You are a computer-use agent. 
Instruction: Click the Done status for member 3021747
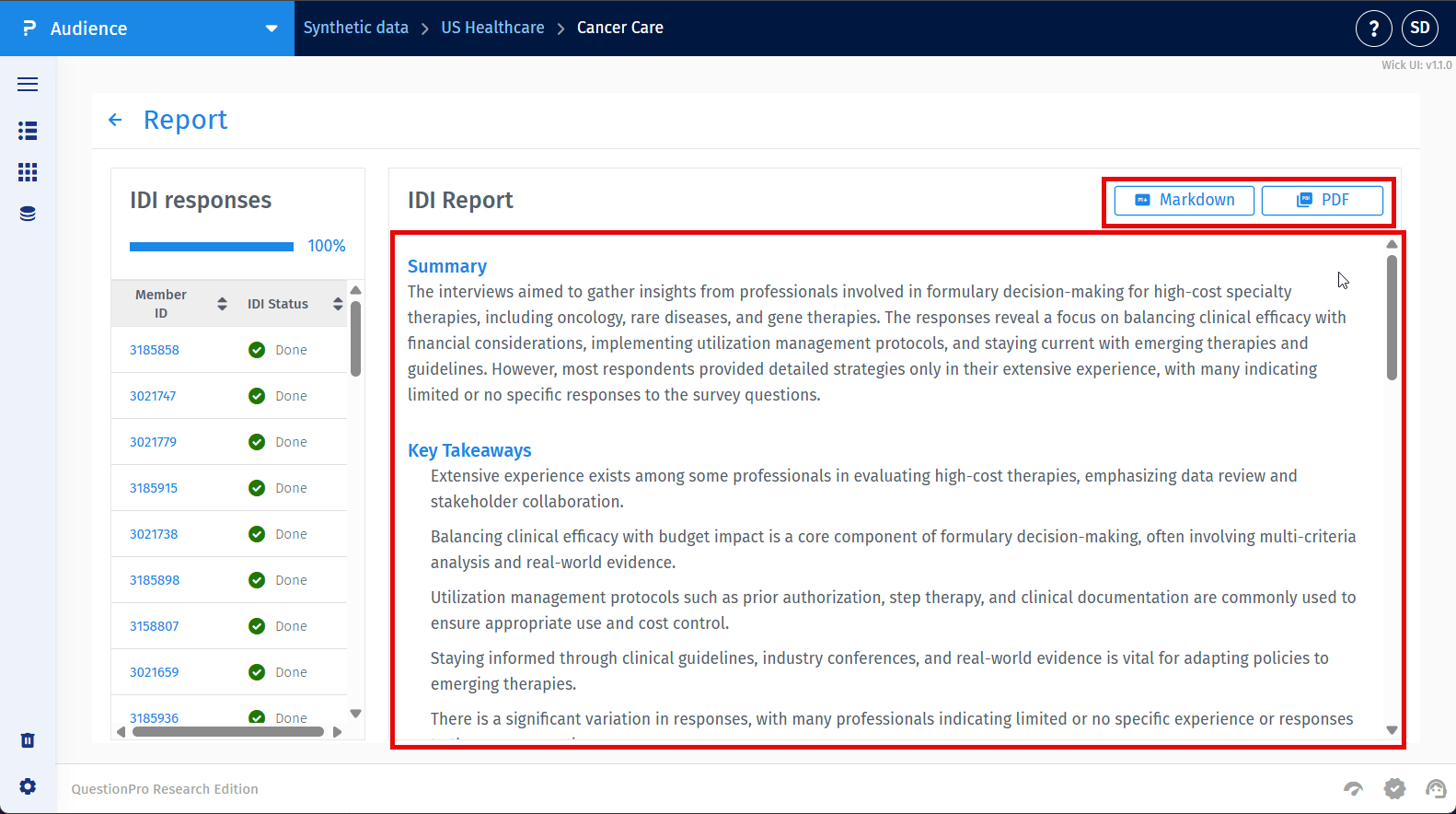click(x=291, y=396)
